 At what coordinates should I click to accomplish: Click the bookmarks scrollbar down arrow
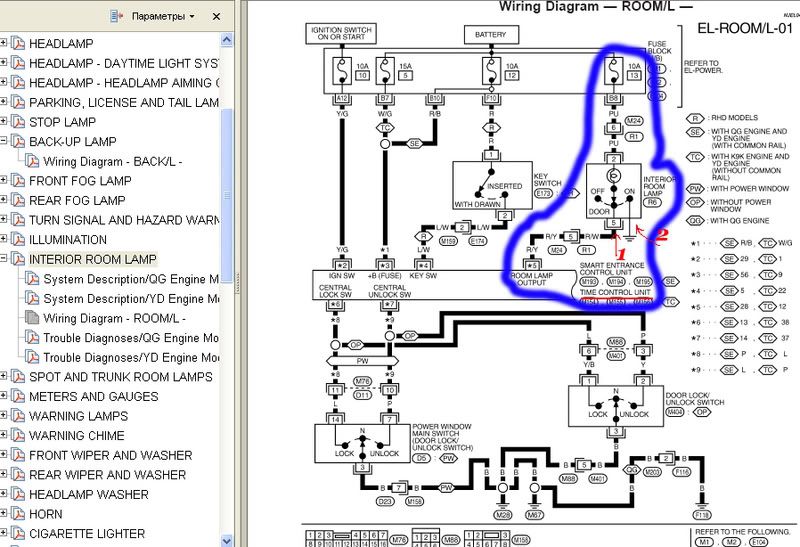click(229, 539)
